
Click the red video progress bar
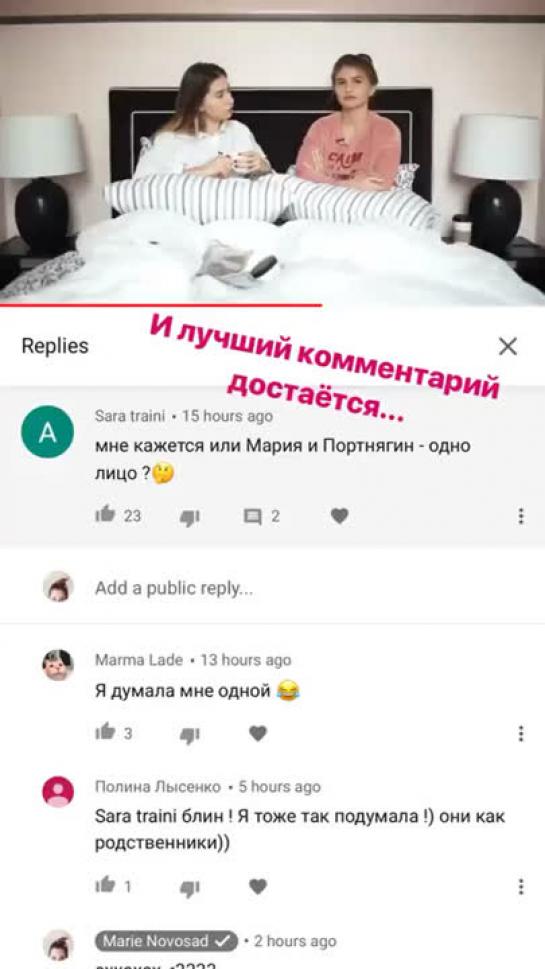(x=161, y=305)
